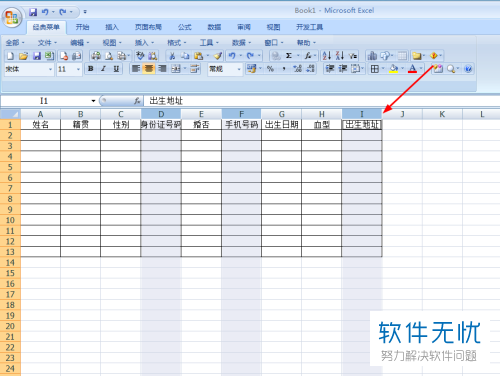Toggle the wrap text button
The width and height of the screenshot is (500, 376).
pos(195,69)
